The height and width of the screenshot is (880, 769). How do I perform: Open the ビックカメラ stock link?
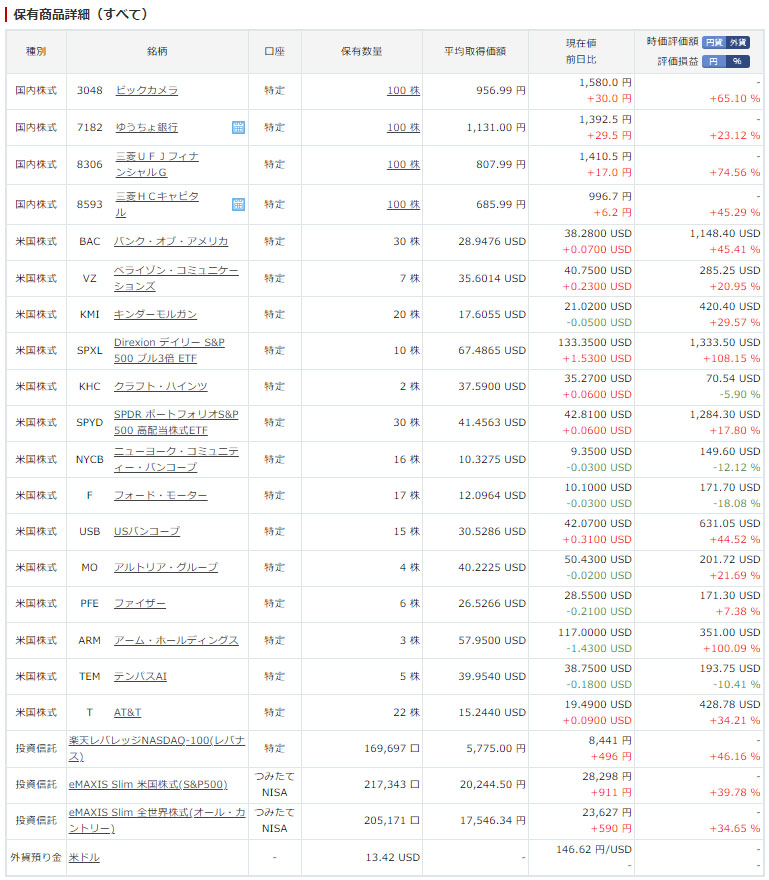[x=147, y=90]
